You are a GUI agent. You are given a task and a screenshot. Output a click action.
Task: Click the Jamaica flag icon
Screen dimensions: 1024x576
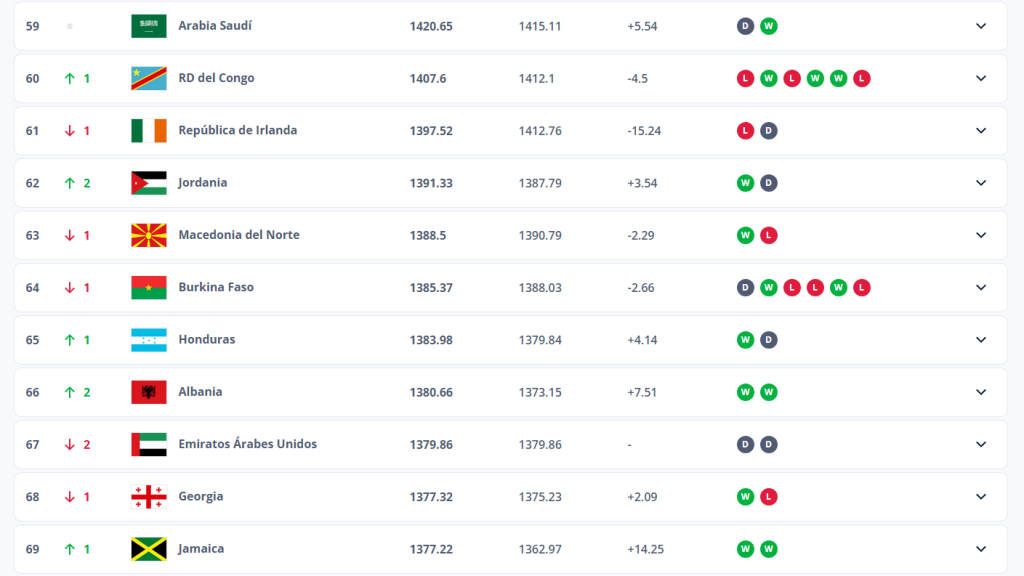pos(149,549)
